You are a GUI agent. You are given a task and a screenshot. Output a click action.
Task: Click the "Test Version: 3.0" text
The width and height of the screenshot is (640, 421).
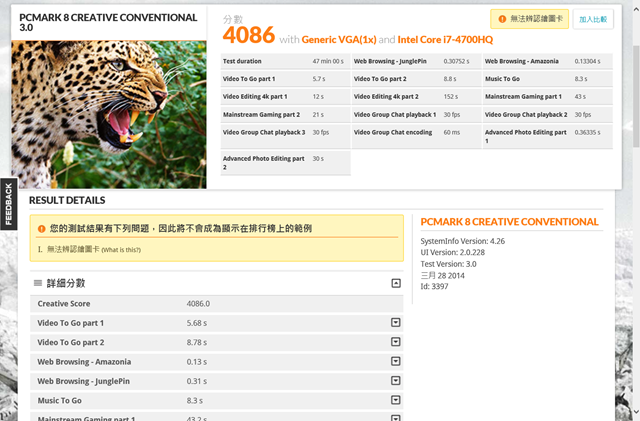click(x=448, y=264)
